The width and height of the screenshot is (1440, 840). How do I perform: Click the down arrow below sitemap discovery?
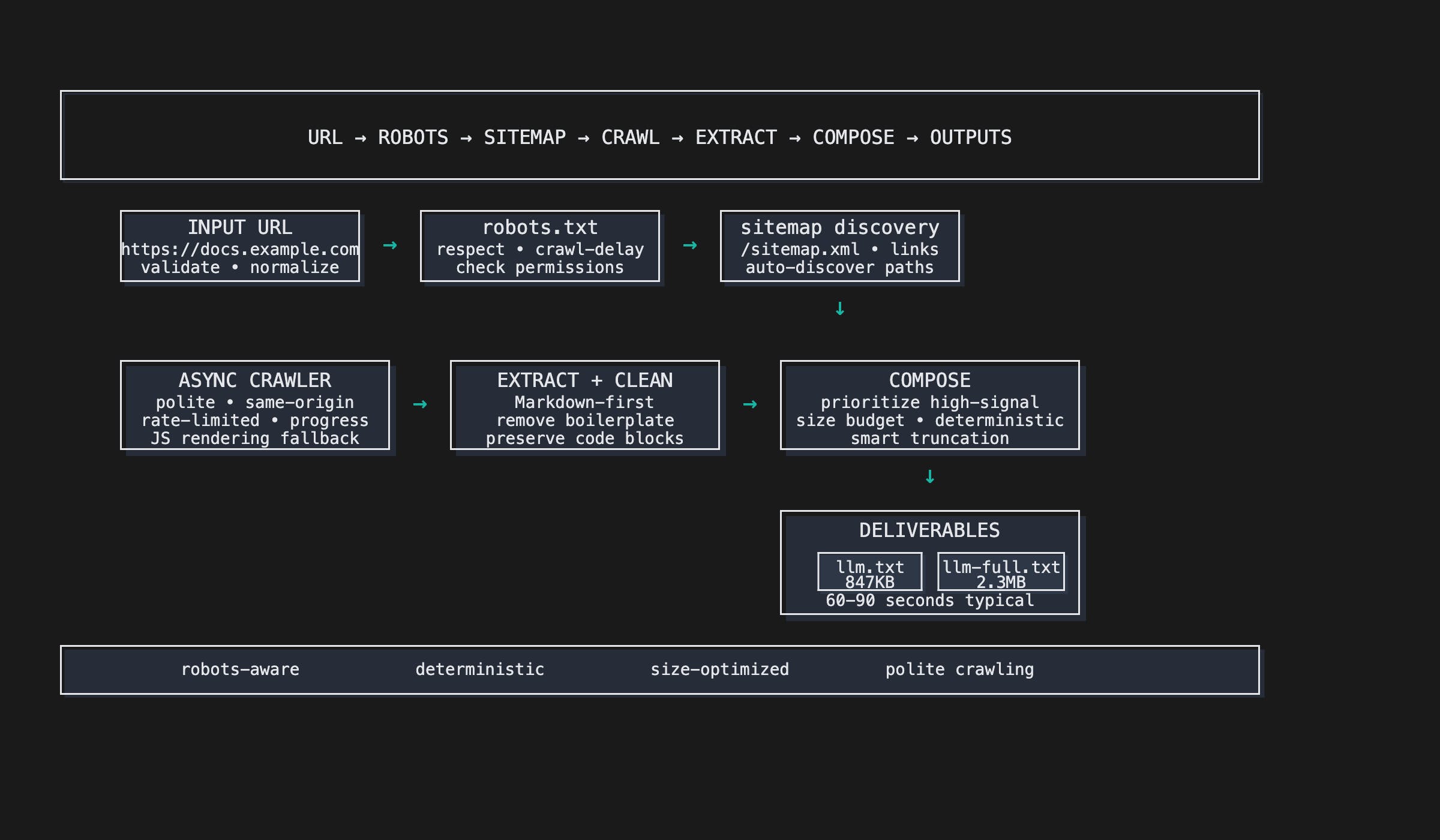tap(840, 308)
